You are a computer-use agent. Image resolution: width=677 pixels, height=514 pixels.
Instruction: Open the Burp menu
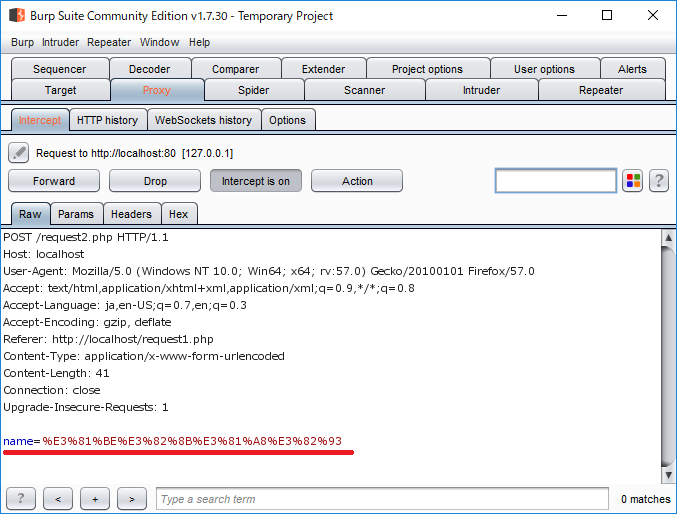22,42
